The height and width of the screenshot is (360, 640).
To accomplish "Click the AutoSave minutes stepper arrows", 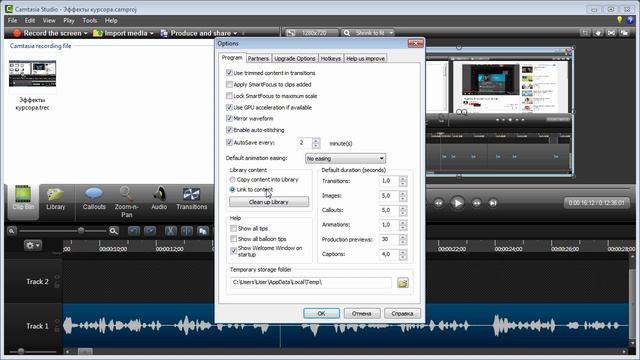I will point(316,143).
